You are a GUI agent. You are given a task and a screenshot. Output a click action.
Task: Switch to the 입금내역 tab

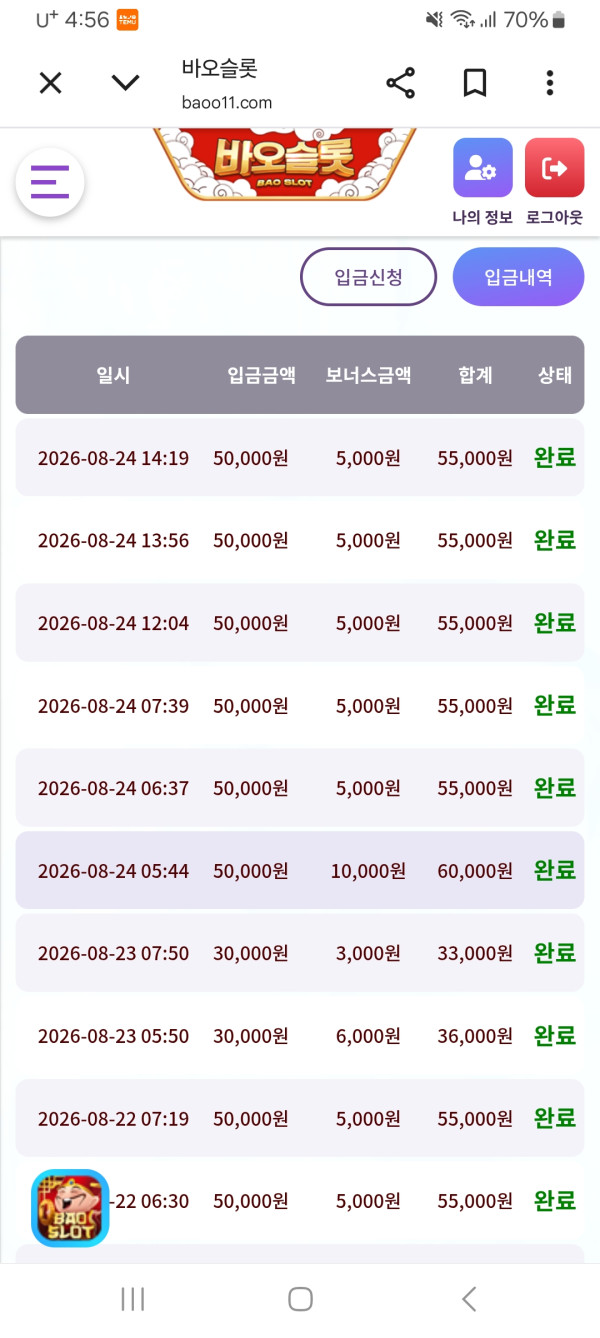click(x=518, y=277)
